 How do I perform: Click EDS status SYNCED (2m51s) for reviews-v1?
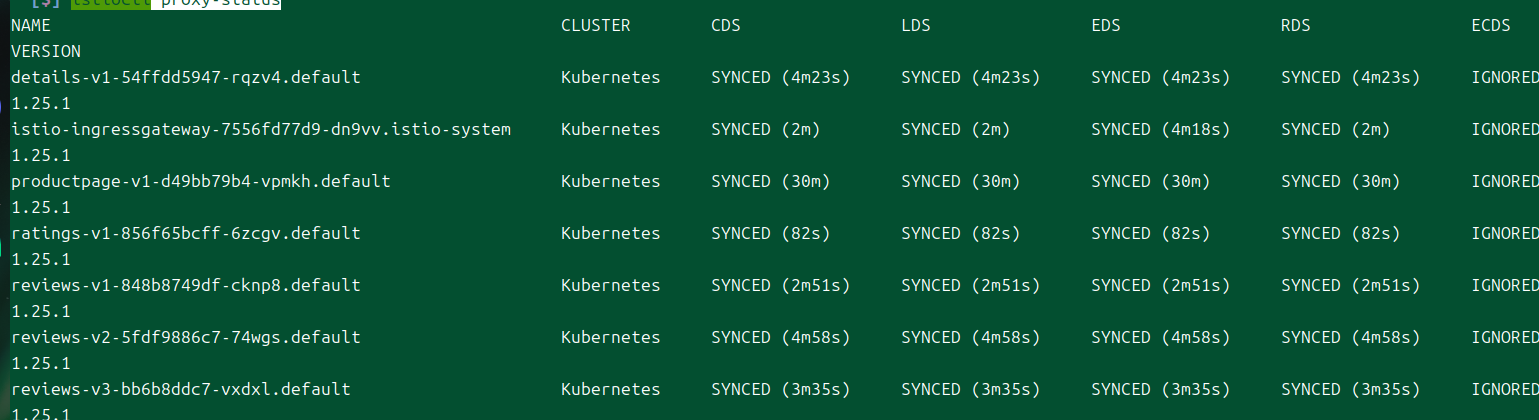pyautogui.click(x=1161, y=285)
